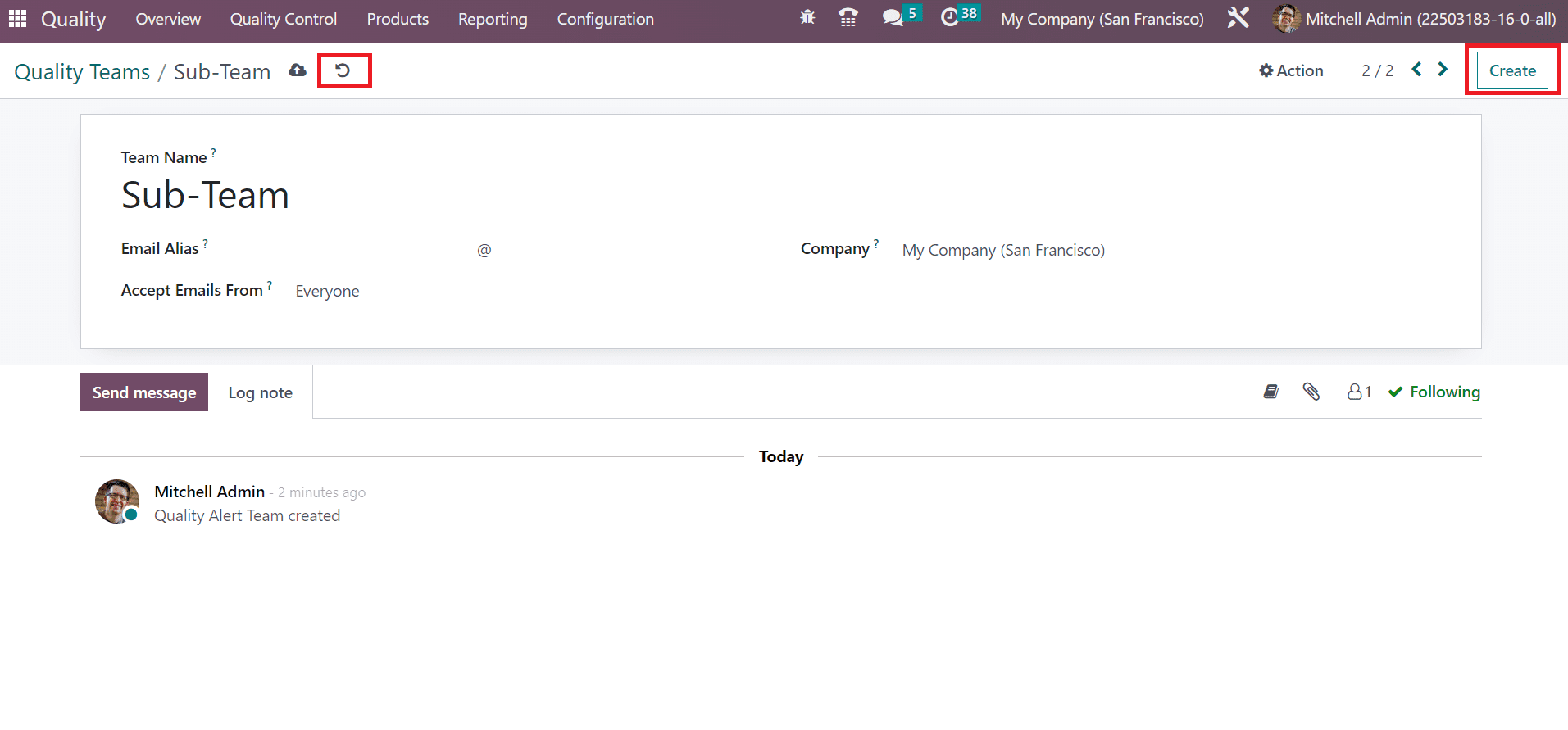Screen dimensions: 1568x730
Task: Go back to Quality Teams breadcrumb
Action: click(82, 72)
